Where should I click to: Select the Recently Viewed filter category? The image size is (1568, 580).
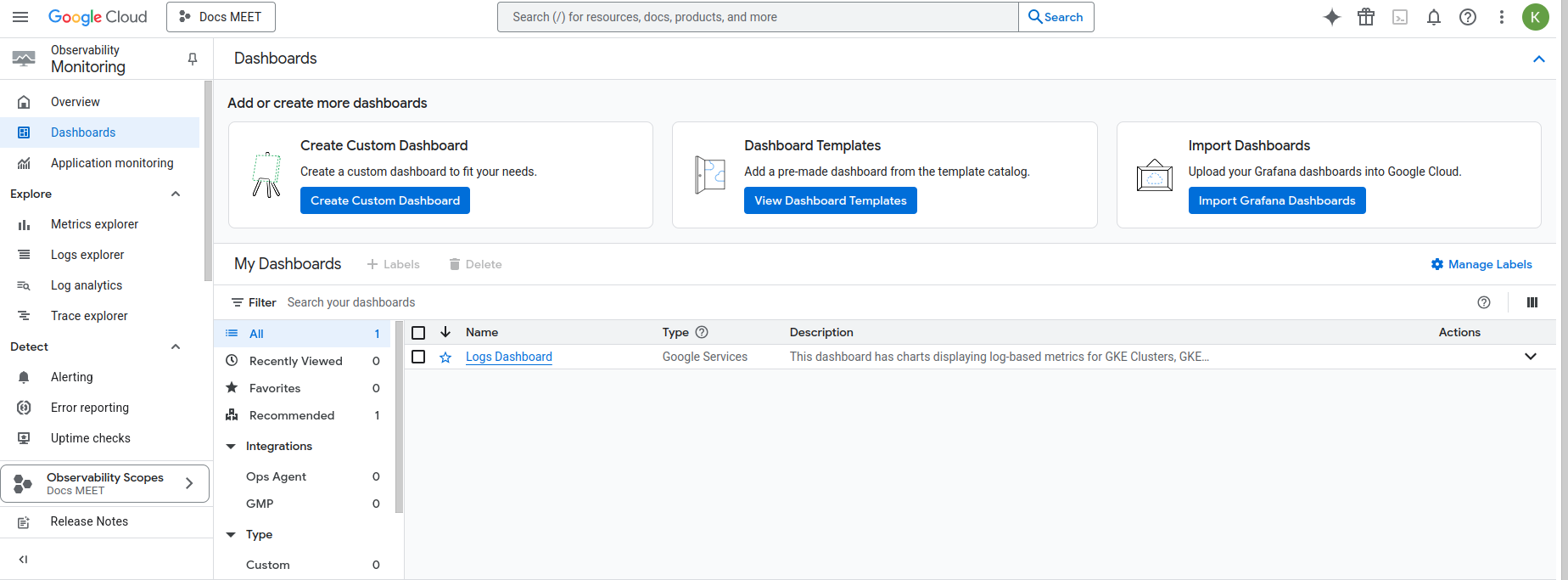point(303,361)
